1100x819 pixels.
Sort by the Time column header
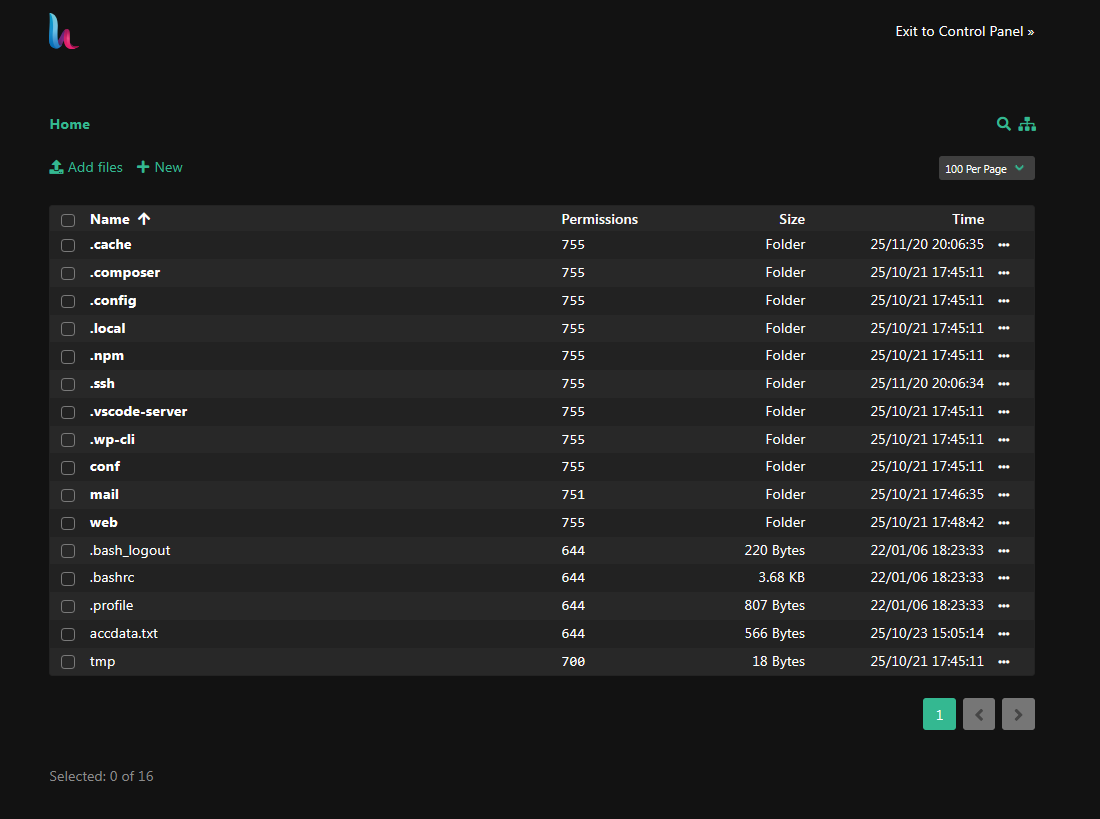pos(967,219)
